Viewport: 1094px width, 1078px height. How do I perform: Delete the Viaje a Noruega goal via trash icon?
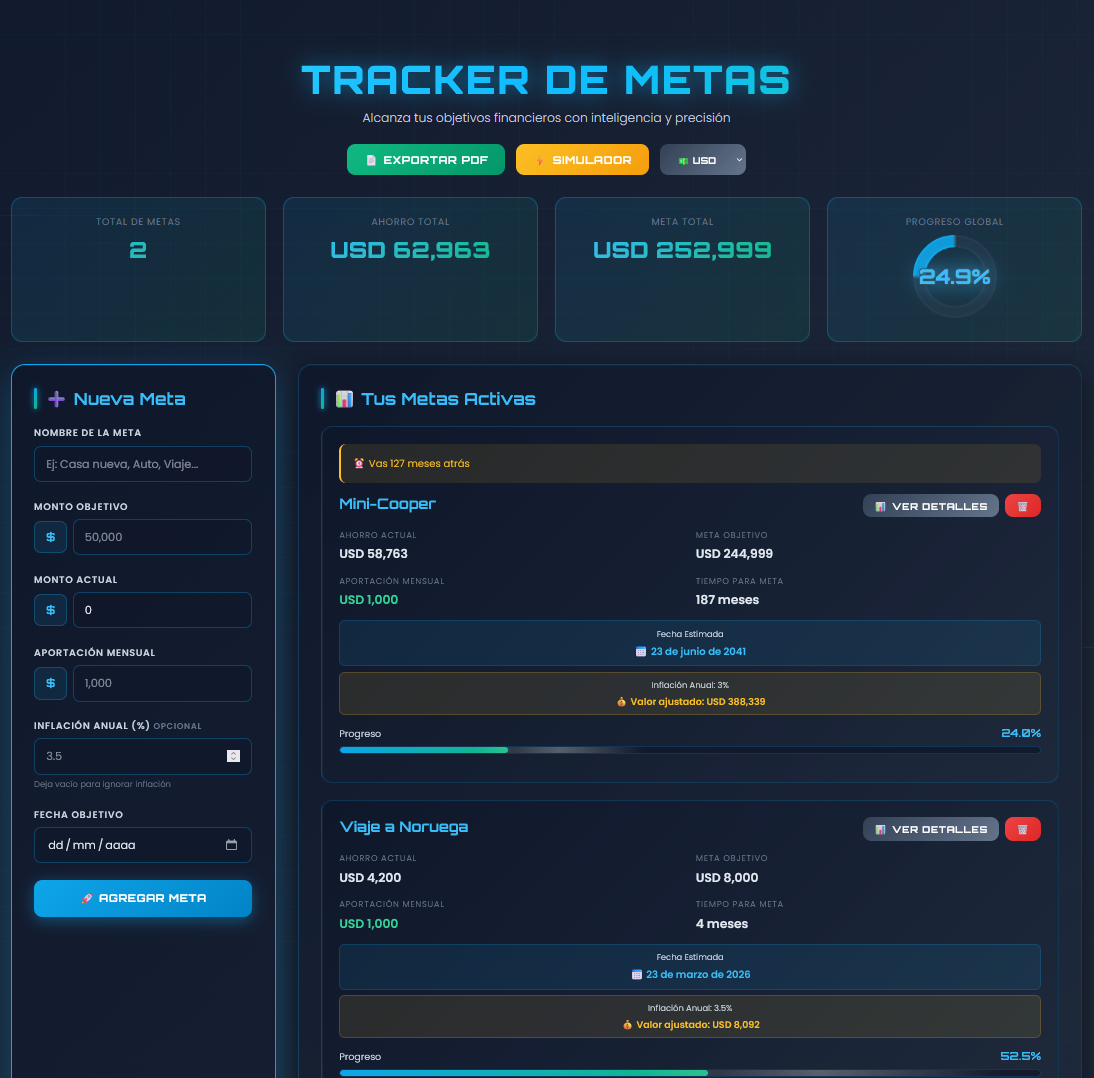click(1022, 828)
